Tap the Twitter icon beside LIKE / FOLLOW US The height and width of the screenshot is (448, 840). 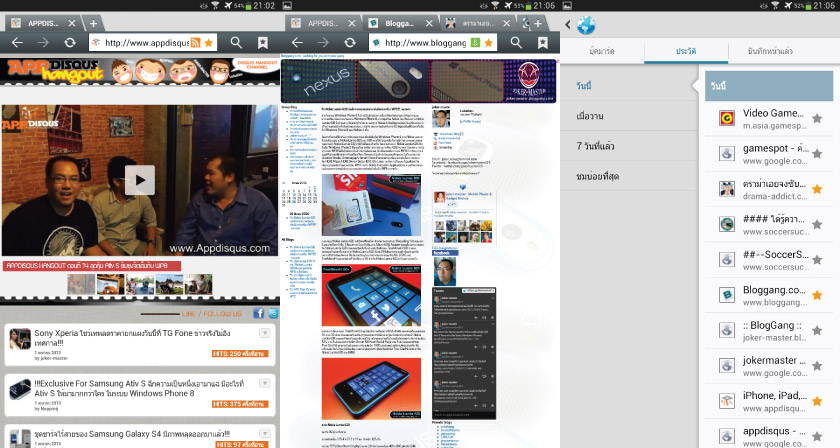click(273, 313)
